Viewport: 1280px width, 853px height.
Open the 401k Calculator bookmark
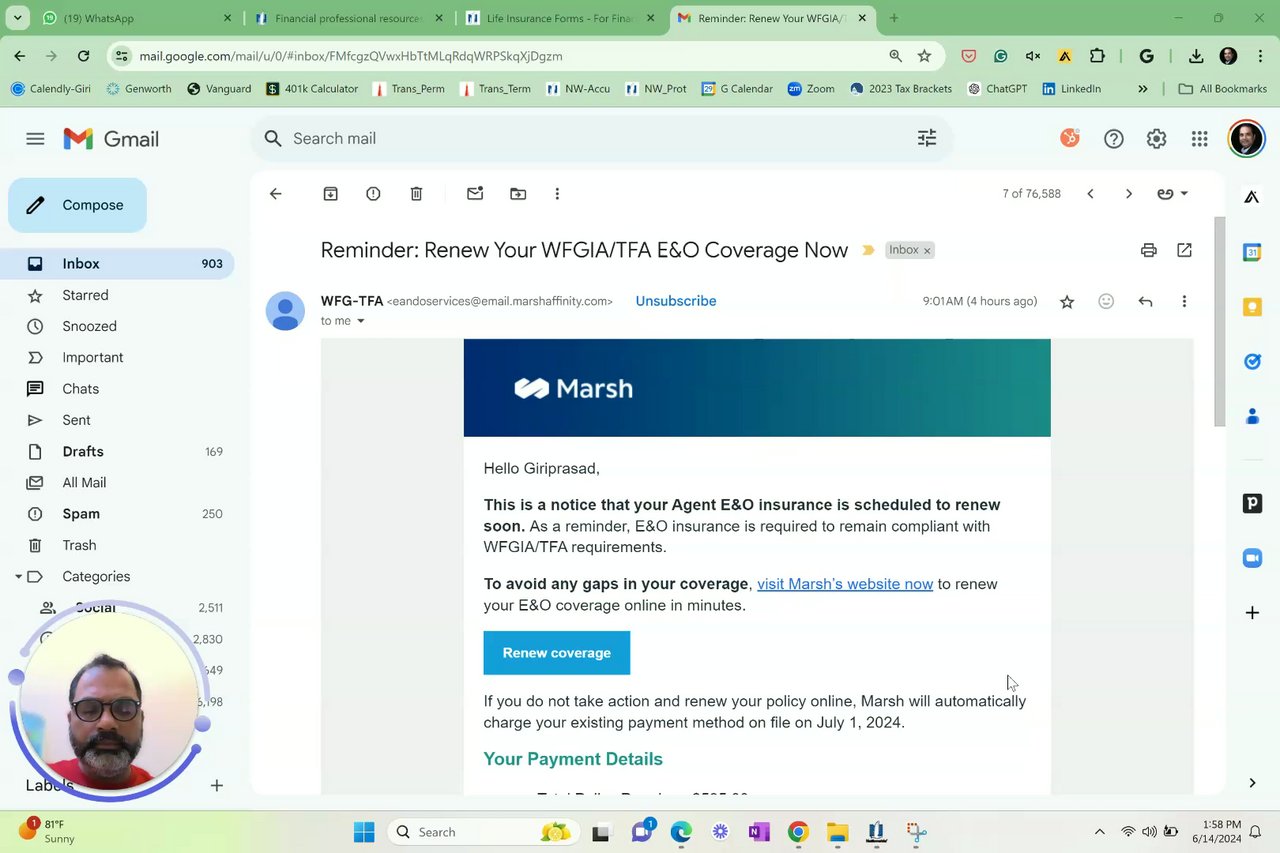click(312, 89)
